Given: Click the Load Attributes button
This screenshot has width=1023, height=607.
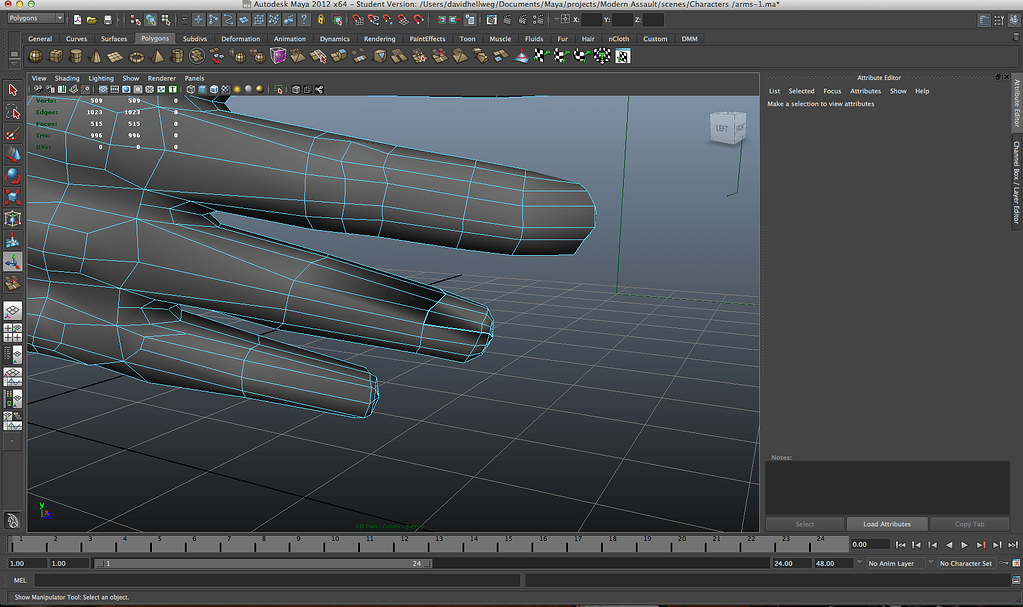Looking at the screenshot, I should point(887,524).
